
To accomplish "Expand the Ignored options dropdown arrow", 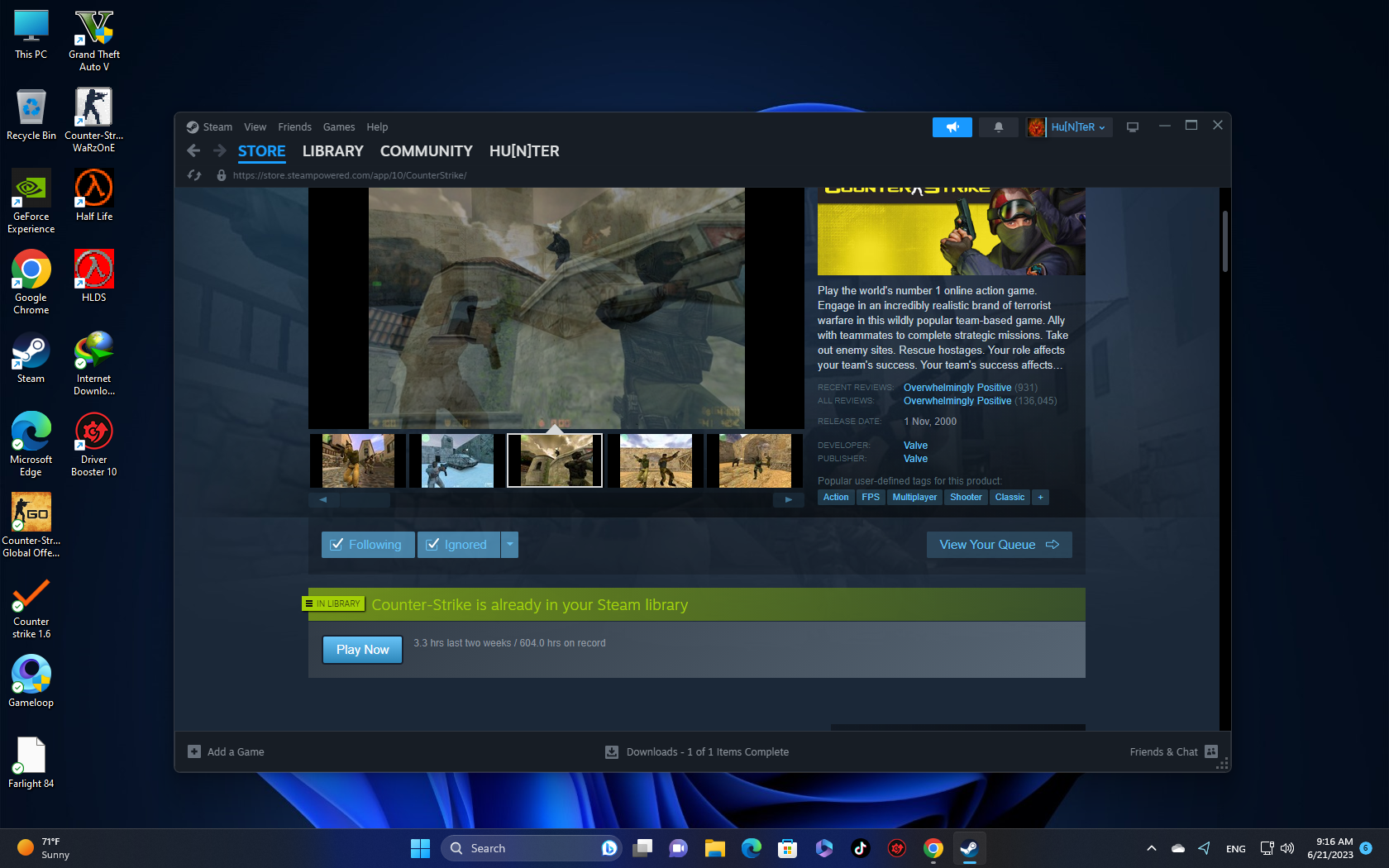I will click(510, 545).
